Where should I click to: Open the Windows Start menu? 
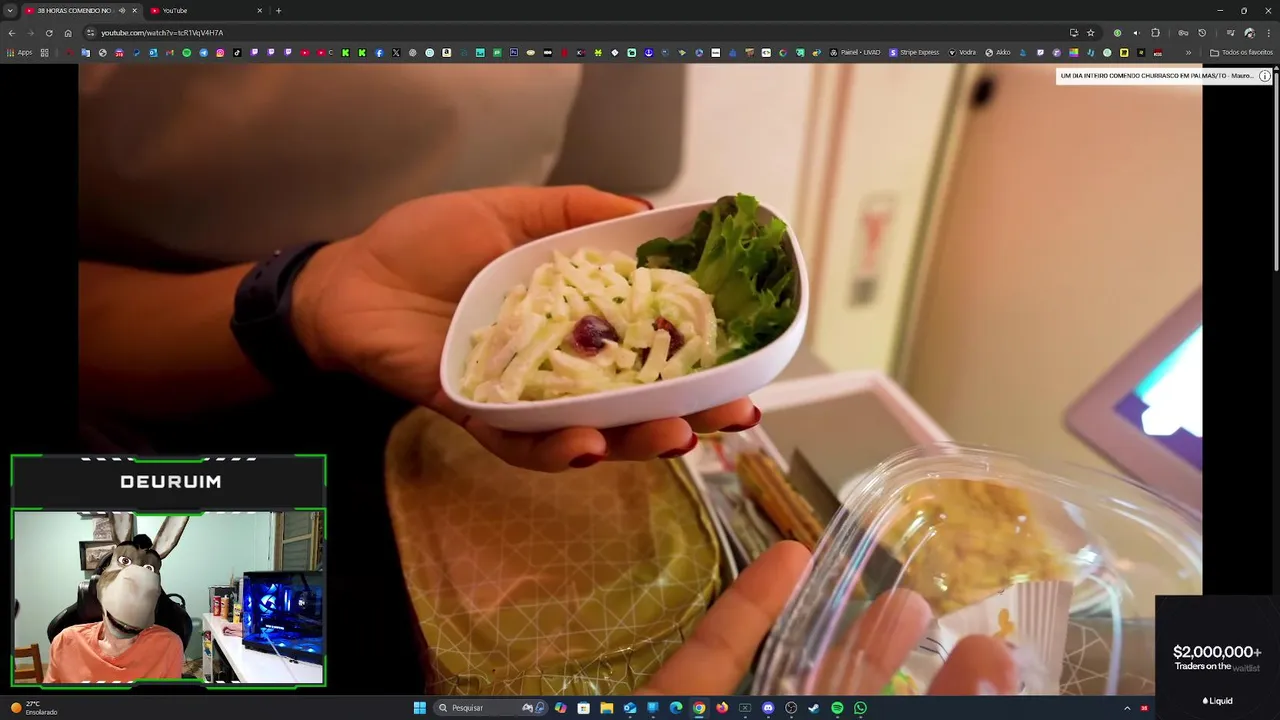click(x=420, y=708)
